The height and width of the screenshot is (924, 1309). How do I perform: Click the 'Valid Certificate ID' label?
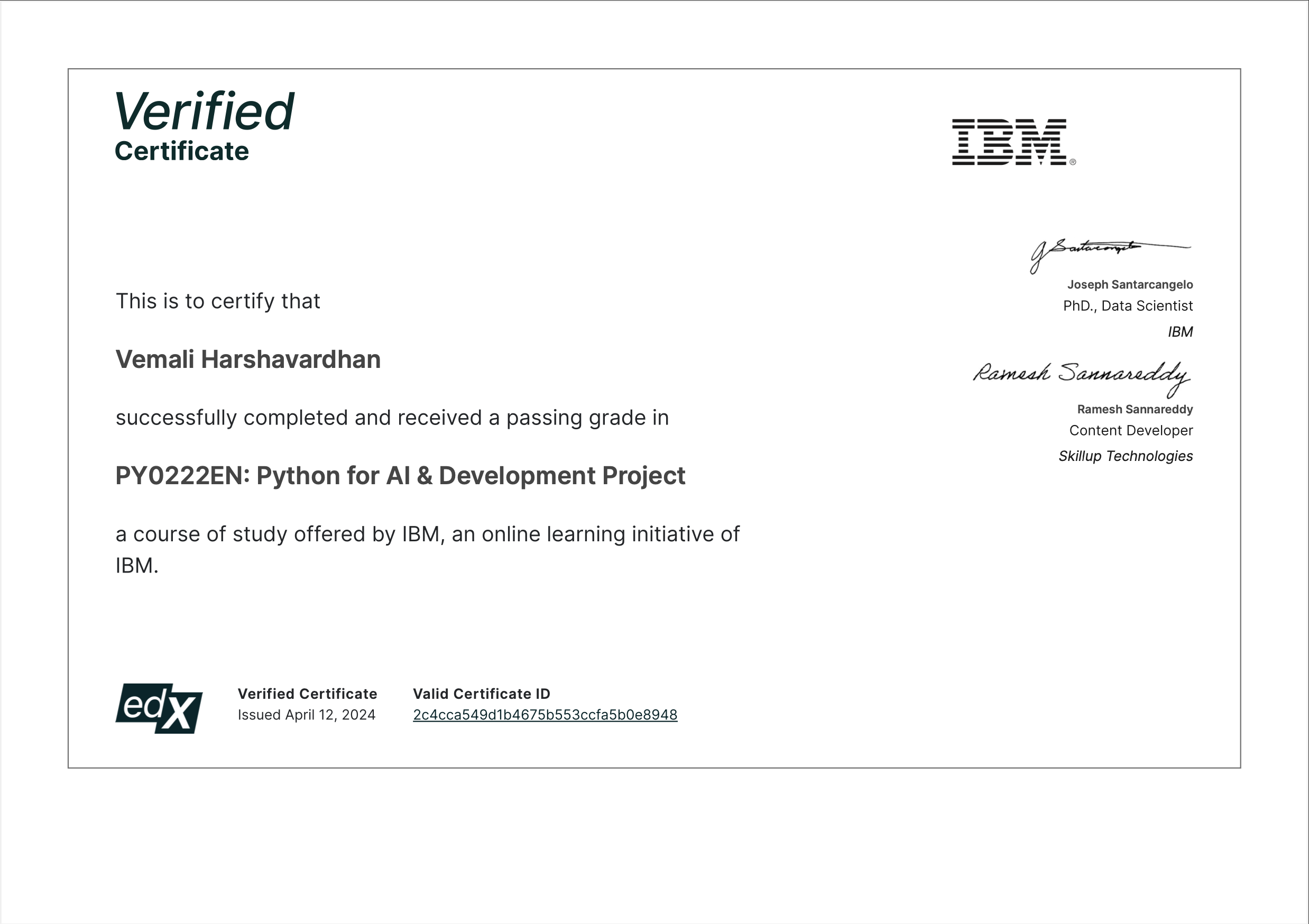(x=482, y=694)
